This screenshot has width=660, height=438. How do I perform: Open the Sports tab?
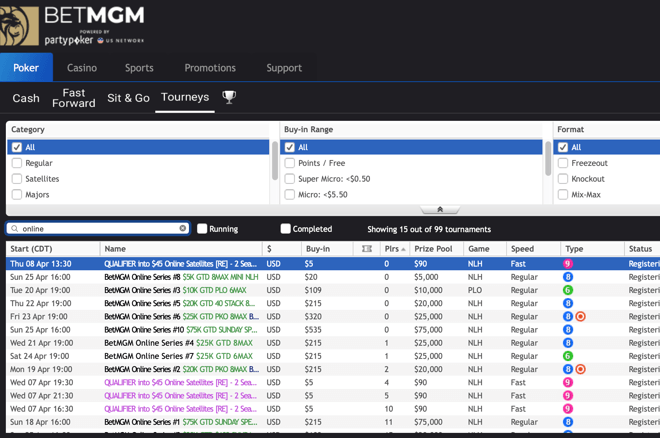coord(139,68)
